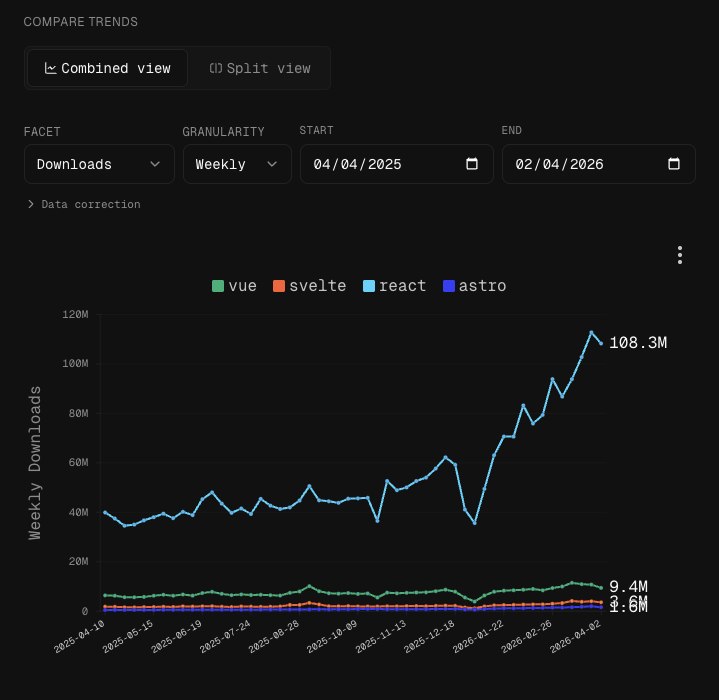Screen dimensions: 719x700
Task: Click the End date input field
Action: [x=580, y=164]
